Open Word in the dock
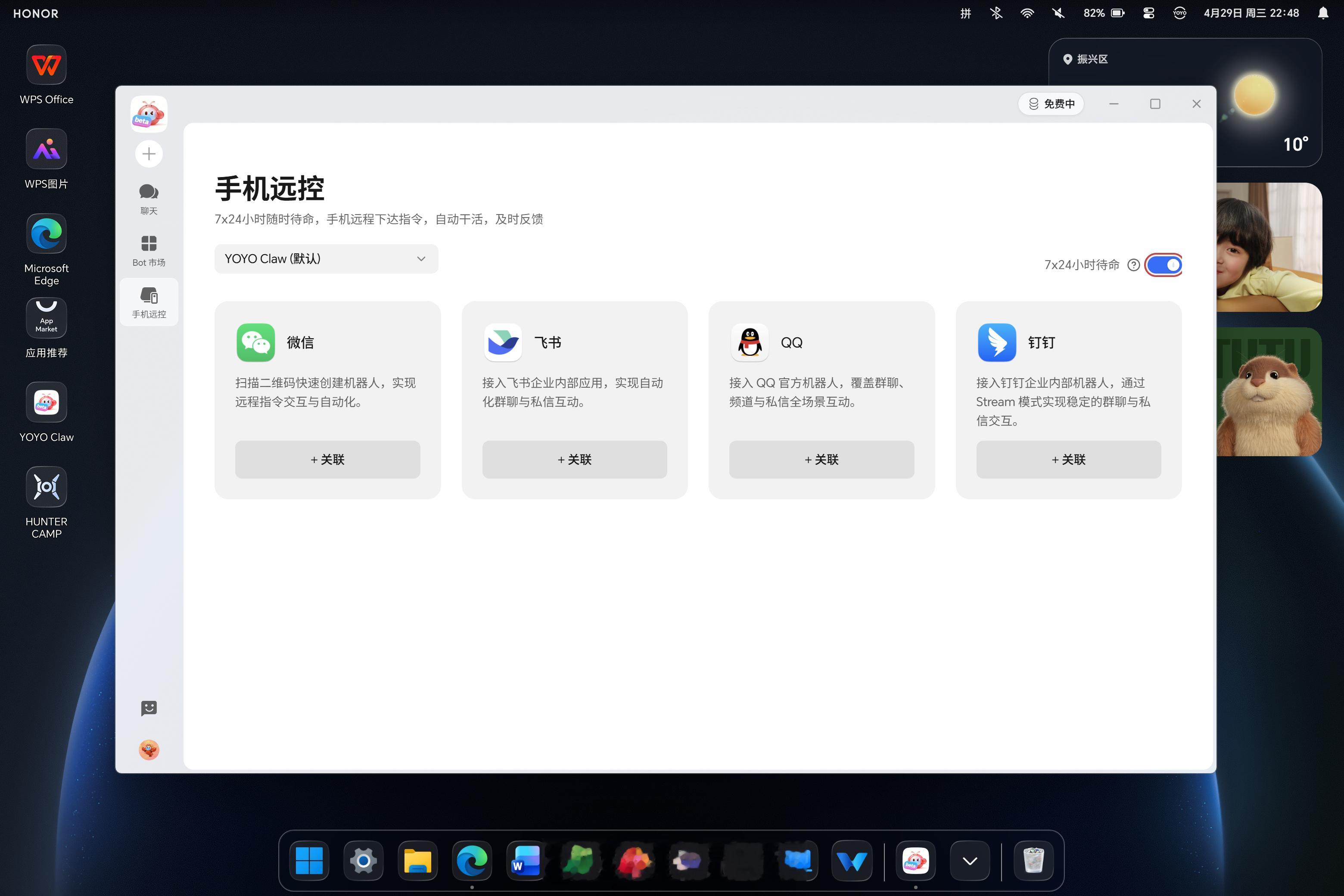The width and height of the screenshot is (1344, 896). (526, 861)
